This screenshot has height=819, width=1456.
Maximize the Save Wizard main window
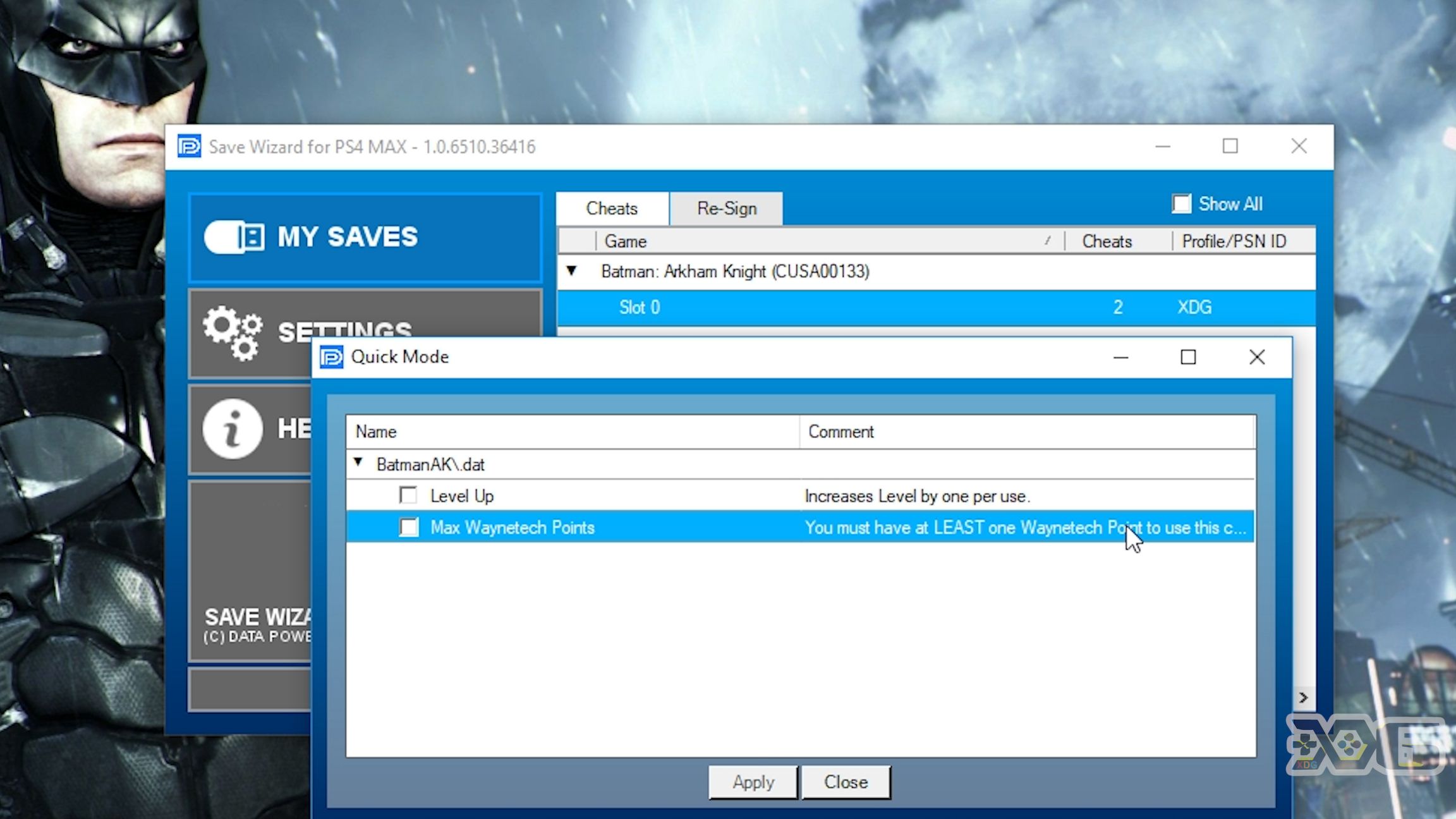tap(1230, 147)
